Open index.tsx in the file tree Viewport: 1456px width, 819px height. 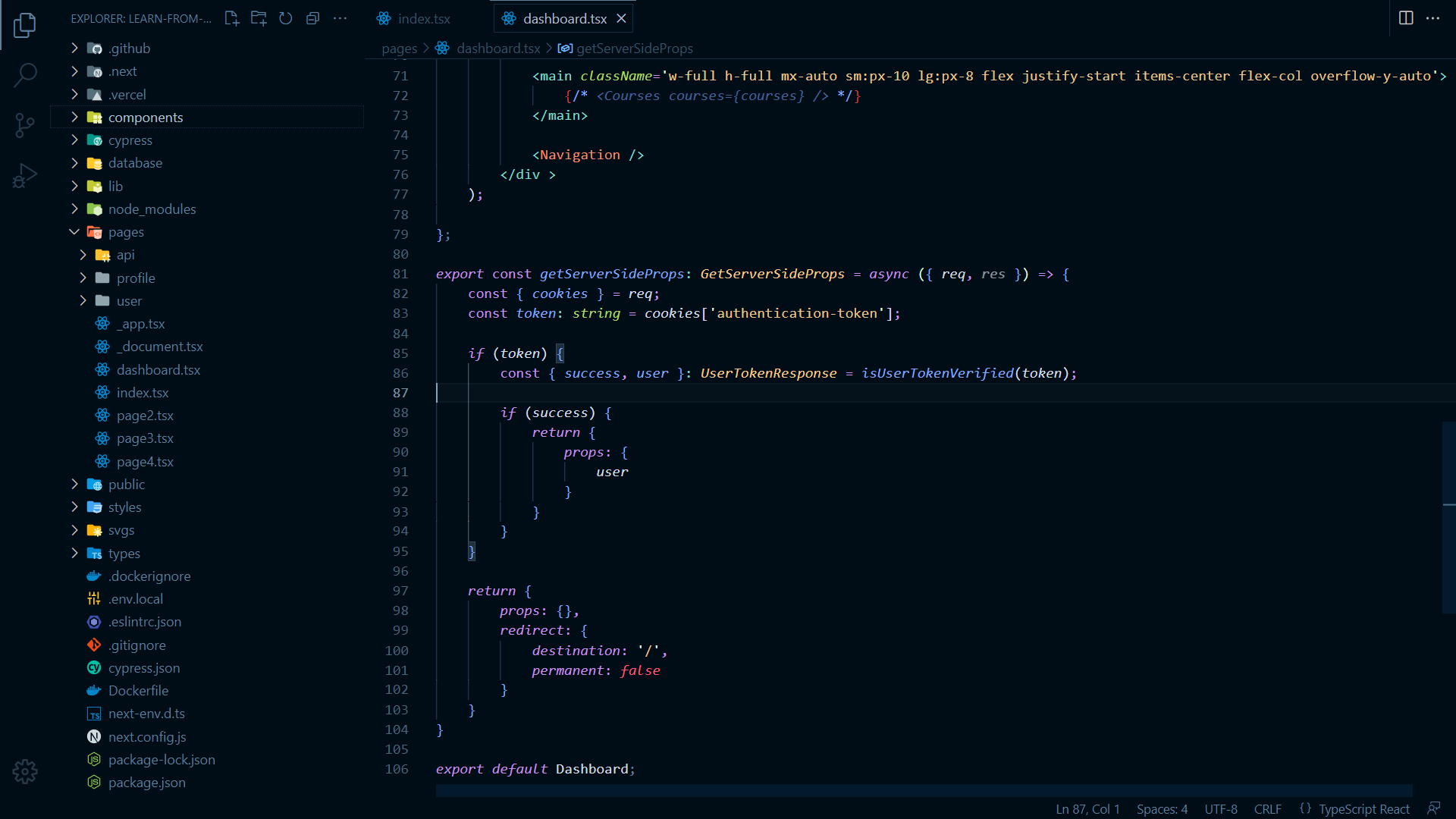click(207, 393)
